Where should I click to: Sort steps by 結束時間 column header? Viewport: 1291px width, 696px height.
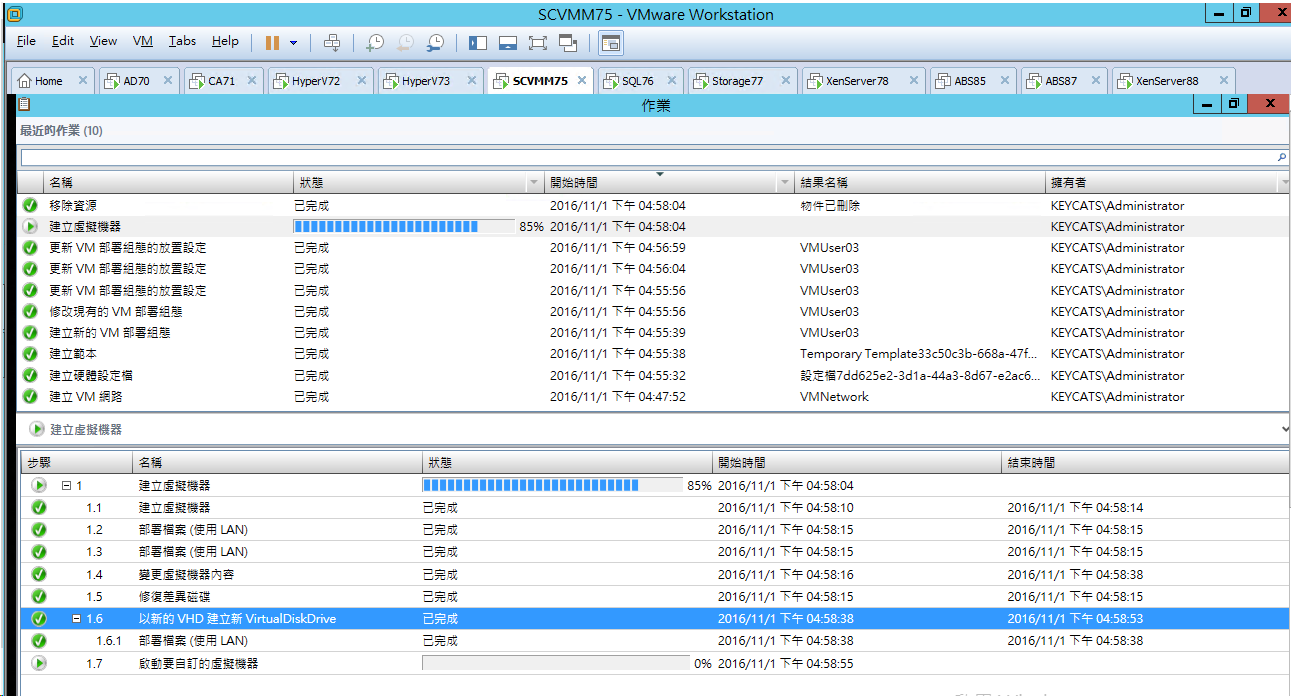pos(1145,463)
